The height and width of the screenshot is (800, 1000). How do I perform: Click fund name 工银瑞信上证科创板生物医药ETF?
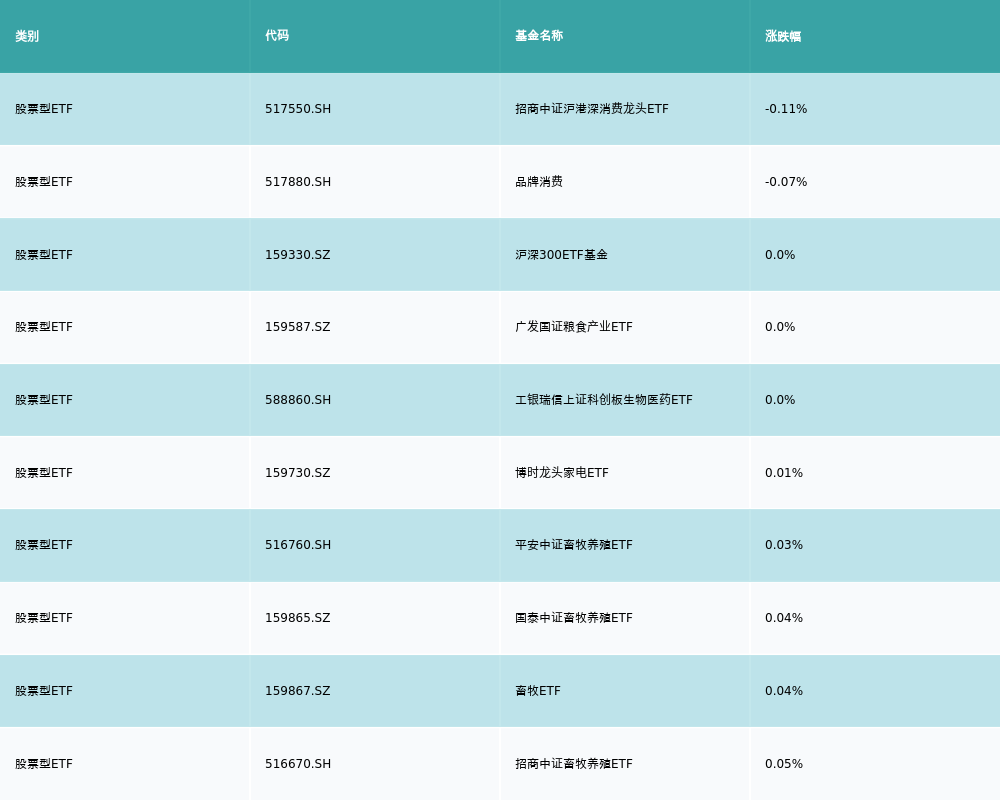click(x=603, y=400)
